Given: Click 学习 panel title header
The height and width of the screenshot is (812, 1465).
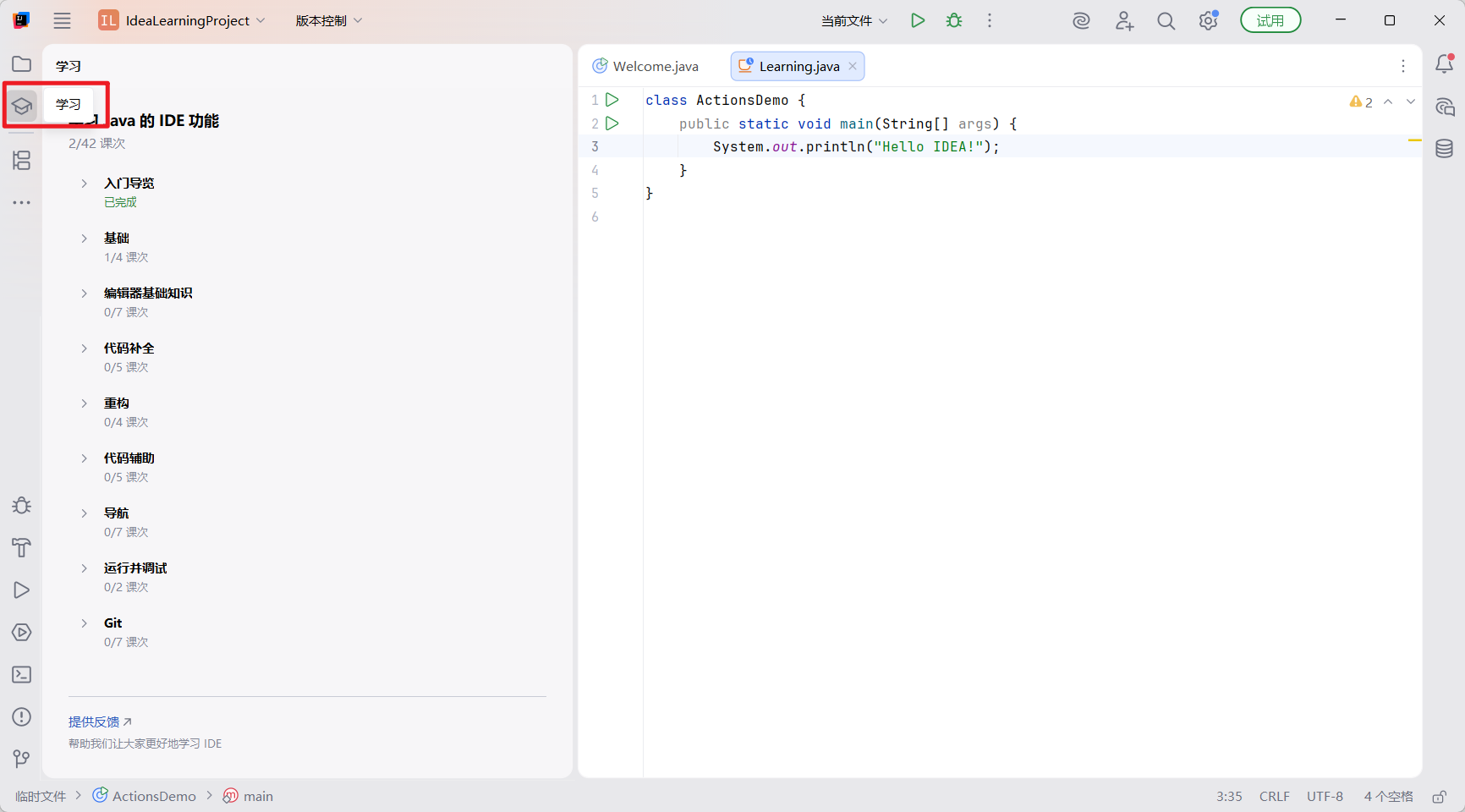Looking at the screenshot, I should pos(69,66).
